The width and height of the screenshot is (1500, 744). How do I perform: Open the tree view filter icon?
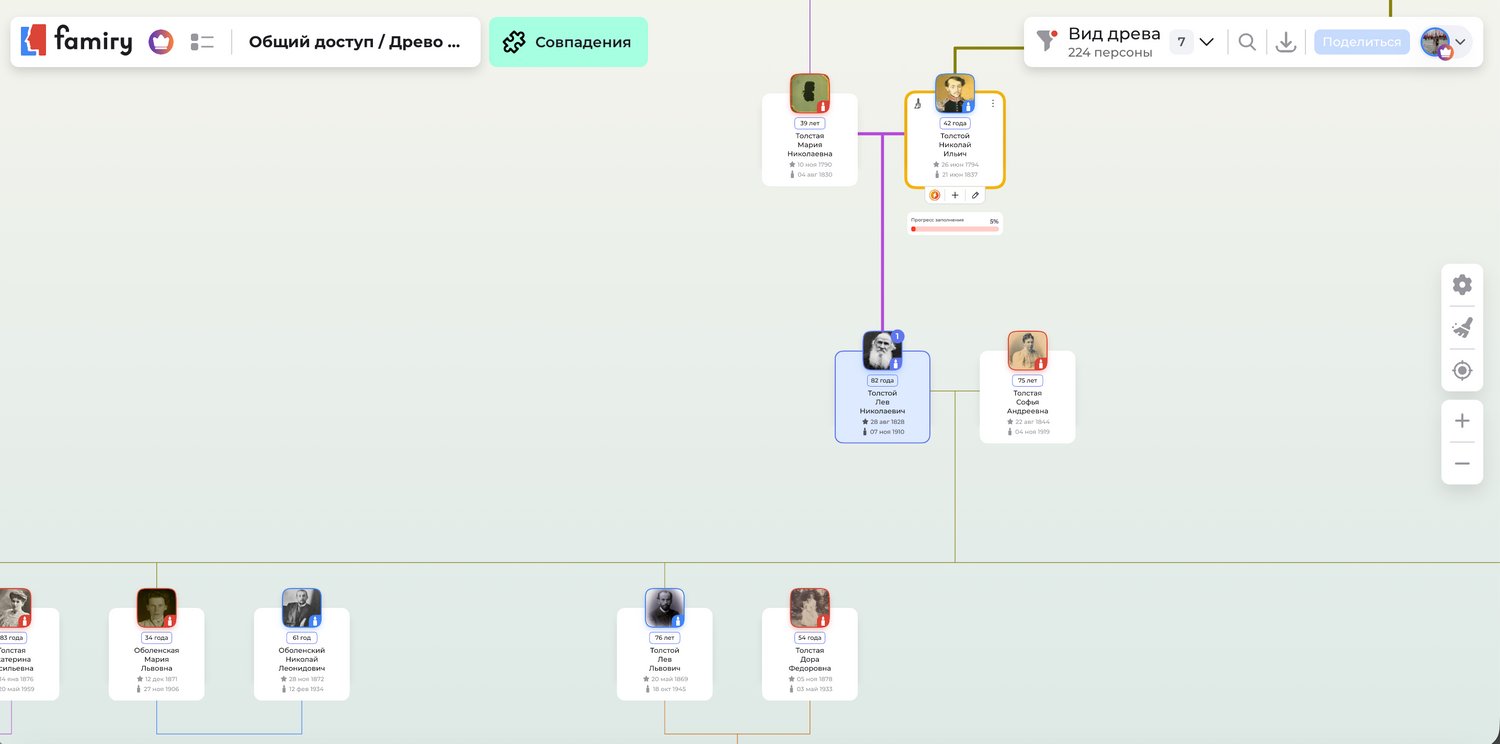[x=1047, y=41]
